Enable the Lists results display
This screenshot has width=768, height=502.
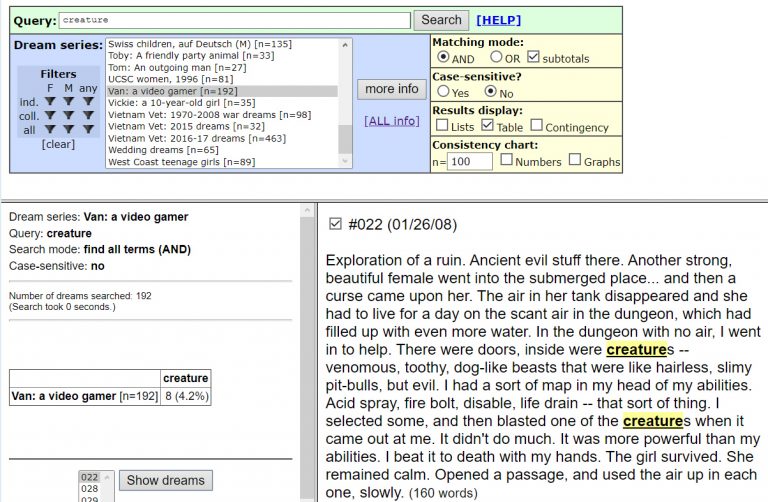(442, 126)
